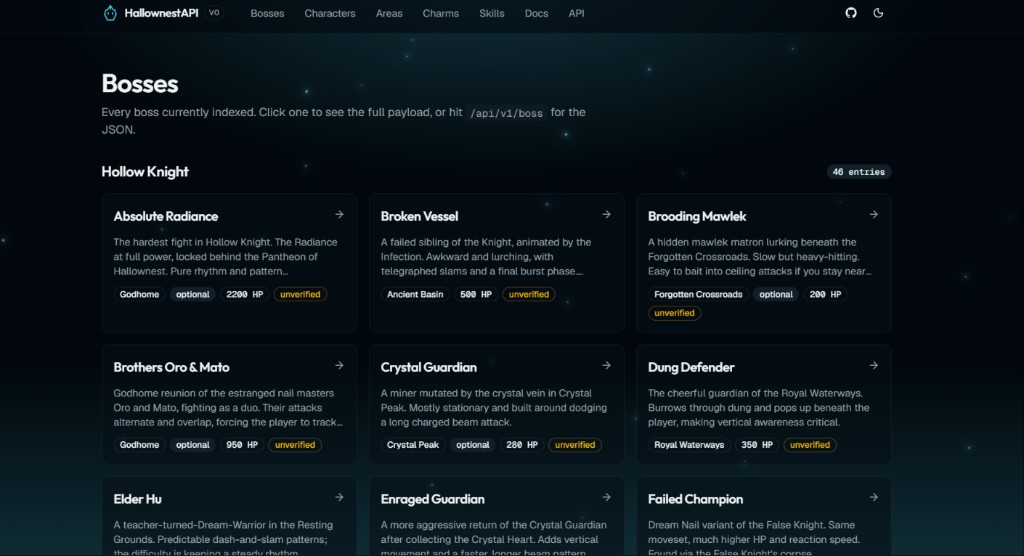This screenshot has width=1024, height=556.
Task: Click the V0 version badge
Action: click(214, 12)
